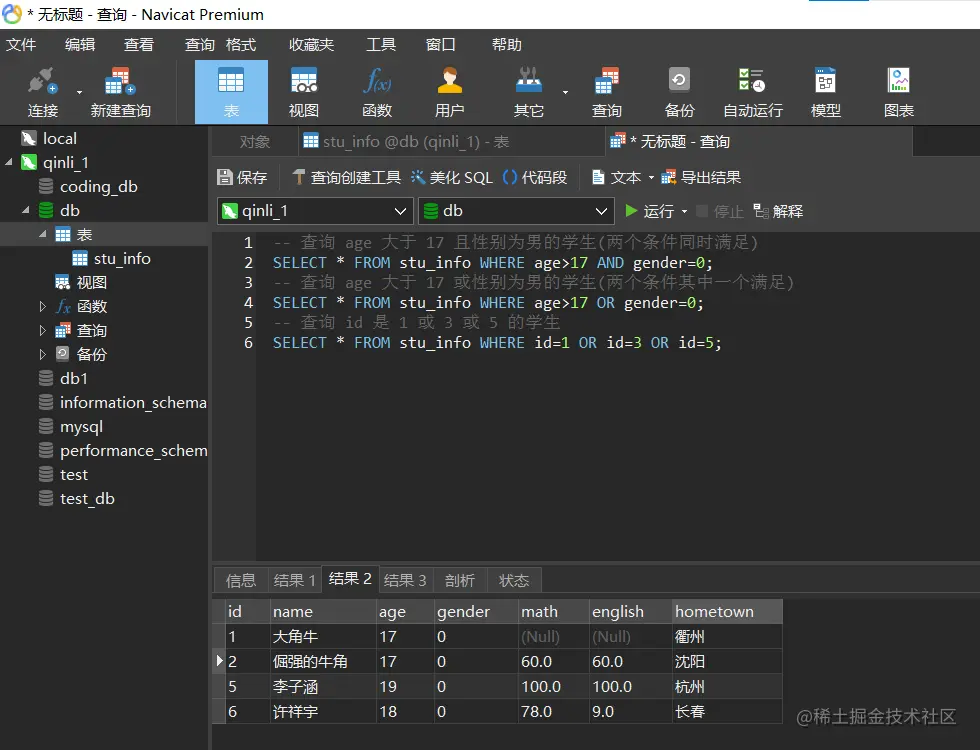Collapse the 表 tables node
980x750 pixels.
pos(42,234)
